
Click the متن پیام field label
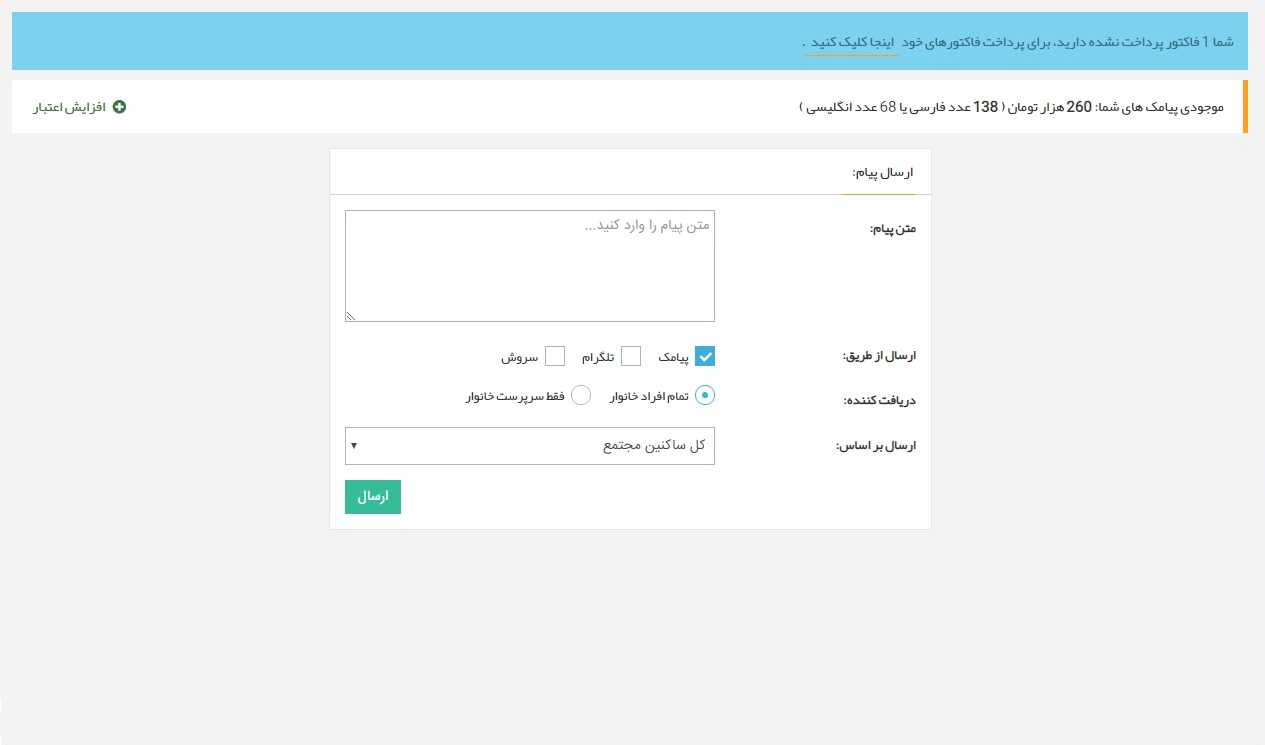[x=893, y=230]
